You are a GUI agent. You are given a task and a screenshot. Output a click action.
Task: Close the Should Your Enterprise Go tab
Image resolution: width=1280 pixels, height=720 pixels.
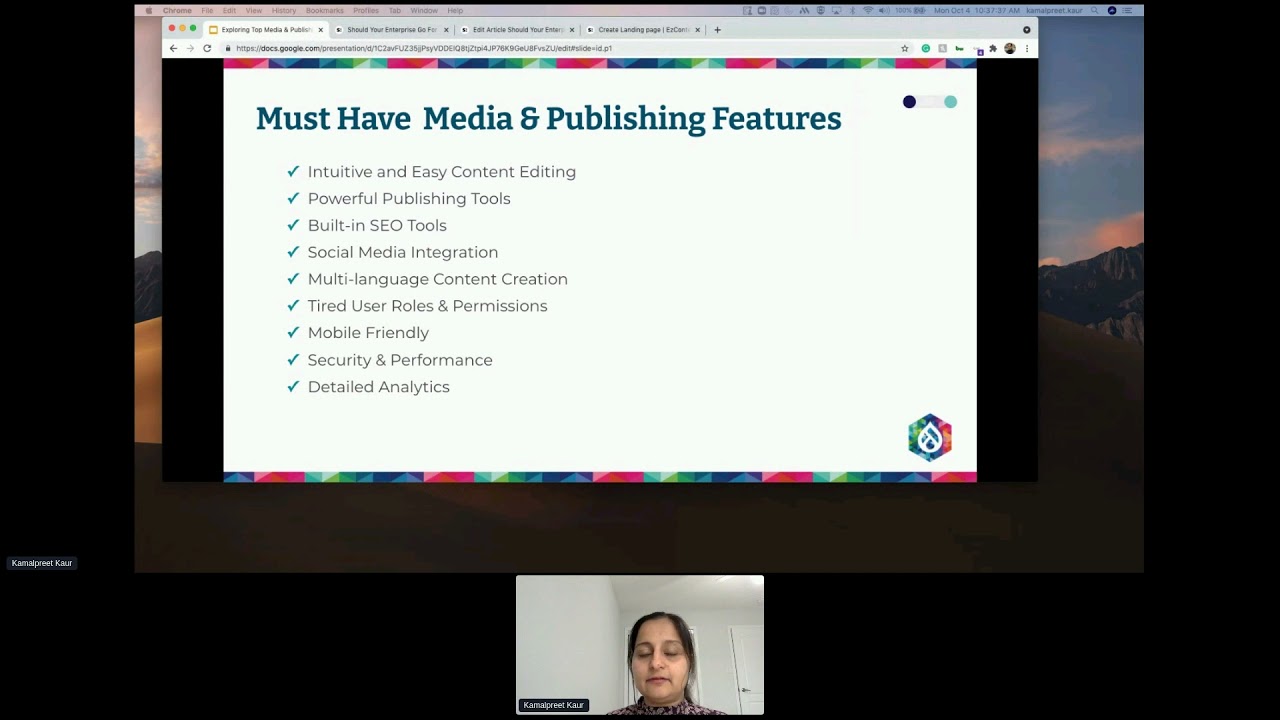pos(446,30)
